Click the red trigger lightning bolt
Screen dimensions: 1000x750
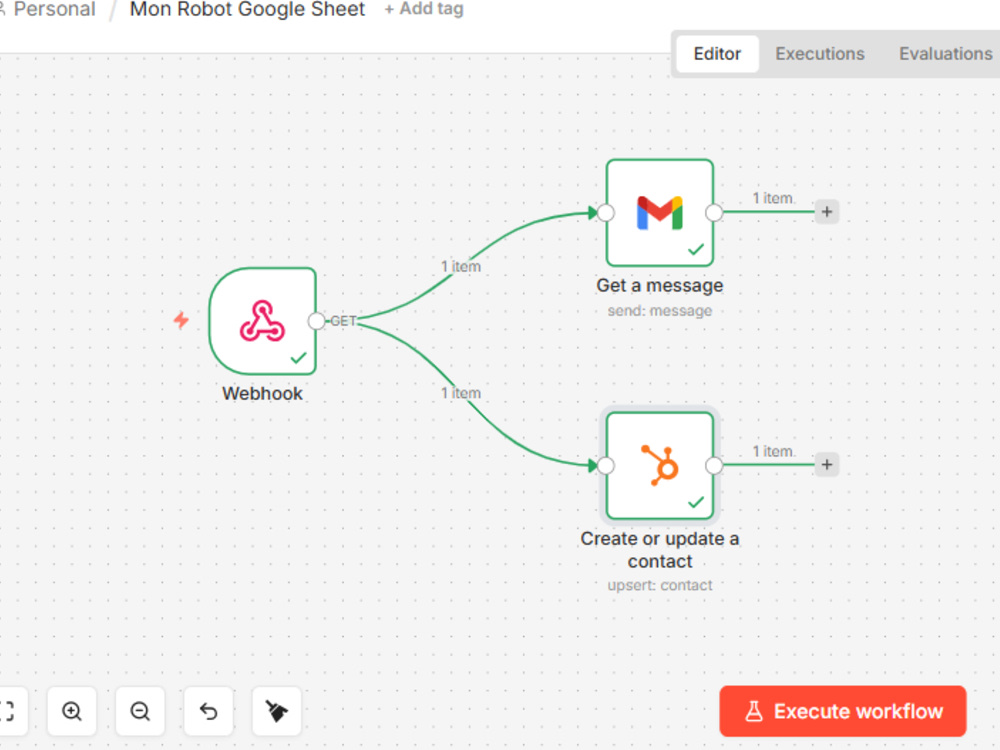coord(181,320)
